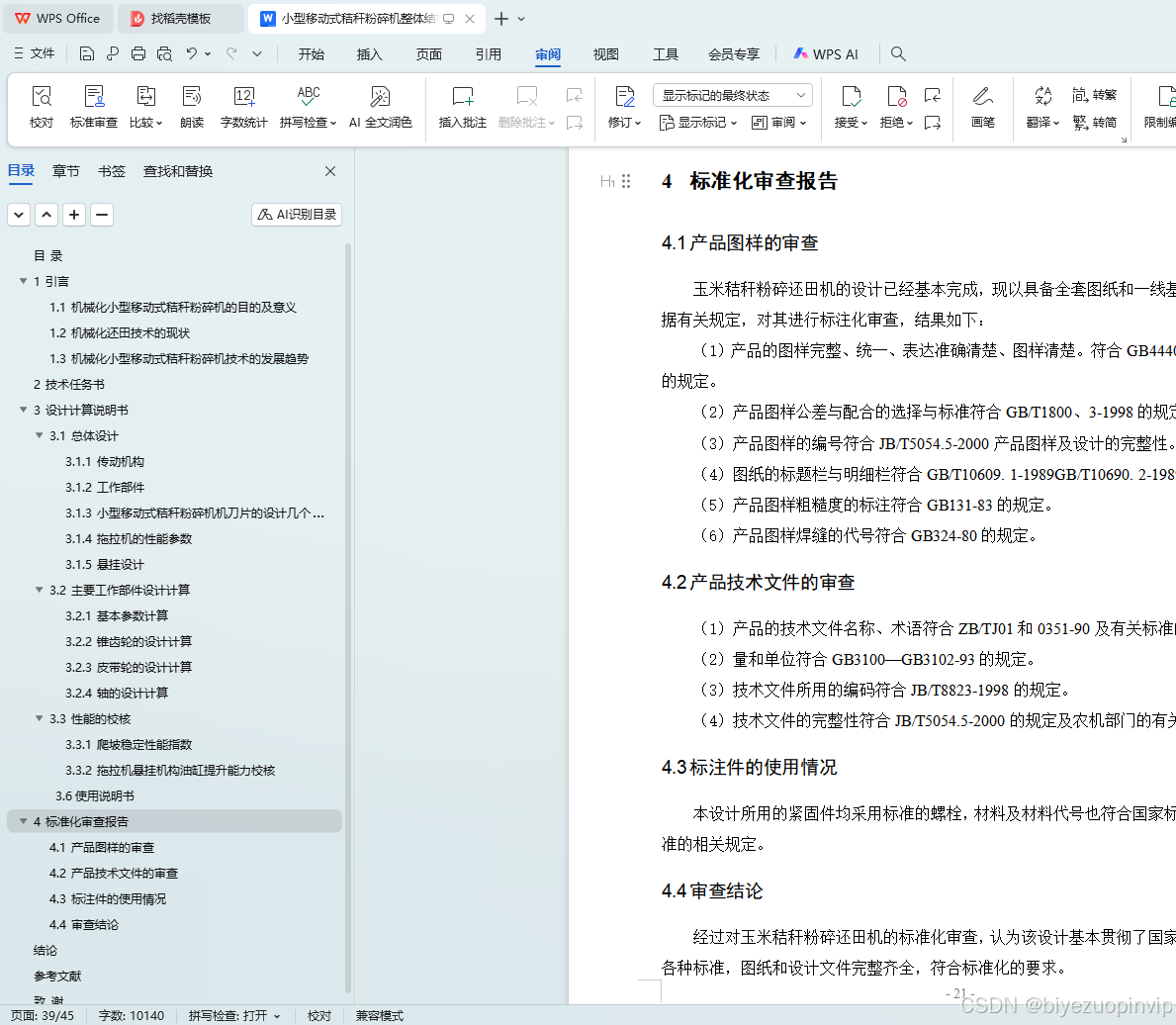
Task: Open 拼写检查: 打开 status dropdown
Action: click(x=234, y=1015)
